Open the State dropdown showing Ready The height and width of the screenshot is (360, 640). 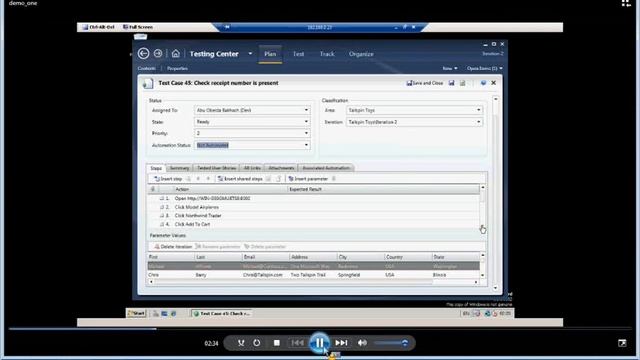(306, 122)
